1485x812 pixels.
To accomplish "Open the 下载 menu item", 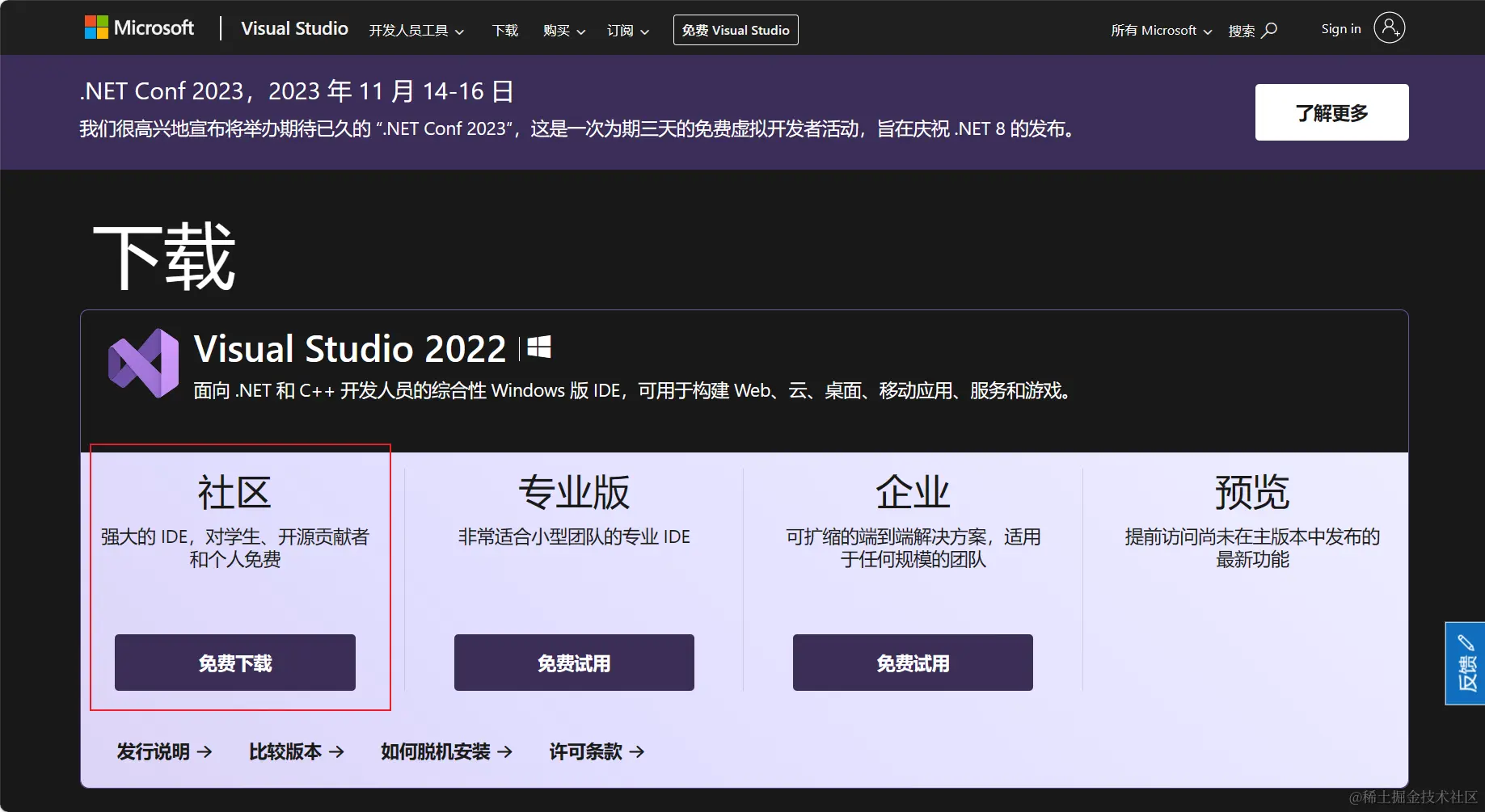I will [505, 31].
